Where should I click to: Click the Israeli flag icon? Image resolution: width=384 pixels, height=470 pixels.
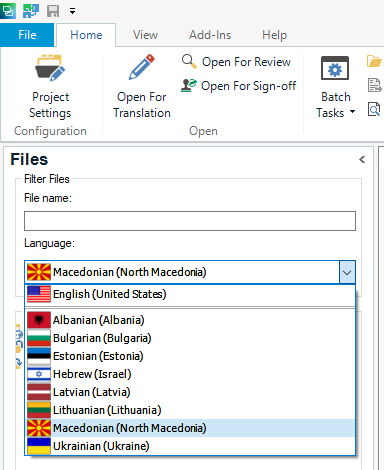(x=39, y=374)
